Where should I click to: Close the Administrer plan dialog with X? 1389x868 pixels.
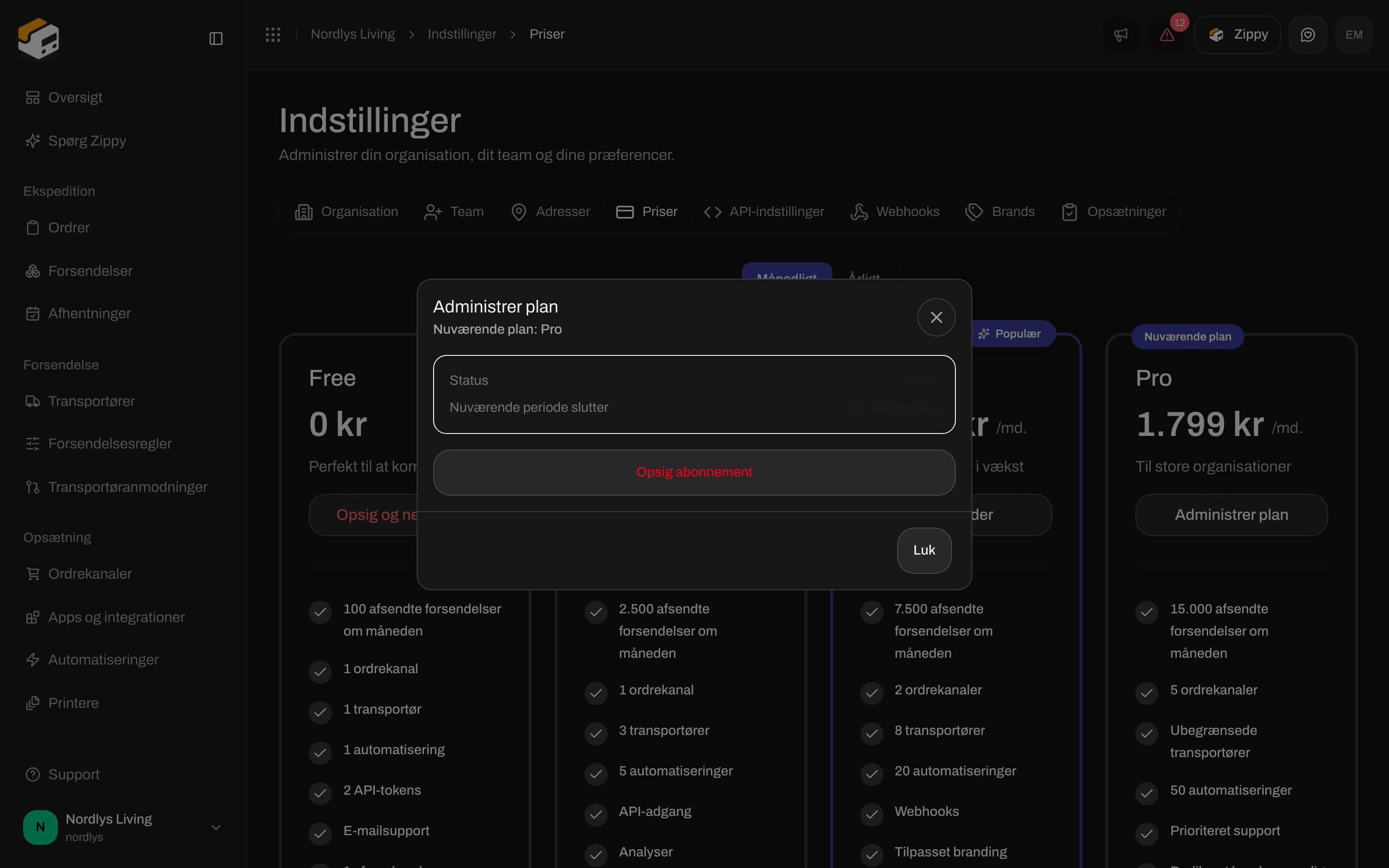[x=936, y=317]
